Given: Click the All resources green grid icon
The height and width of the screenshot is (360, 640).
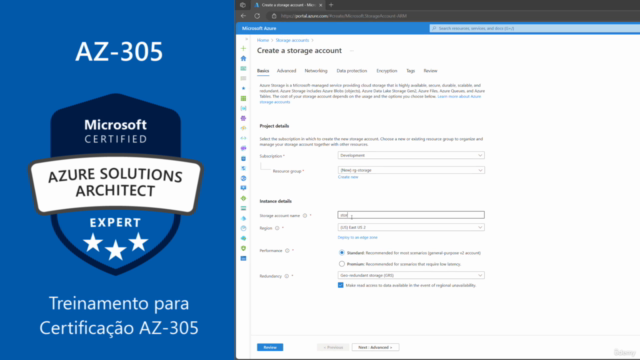Looking at the screenshot, I should coord(244,98).
